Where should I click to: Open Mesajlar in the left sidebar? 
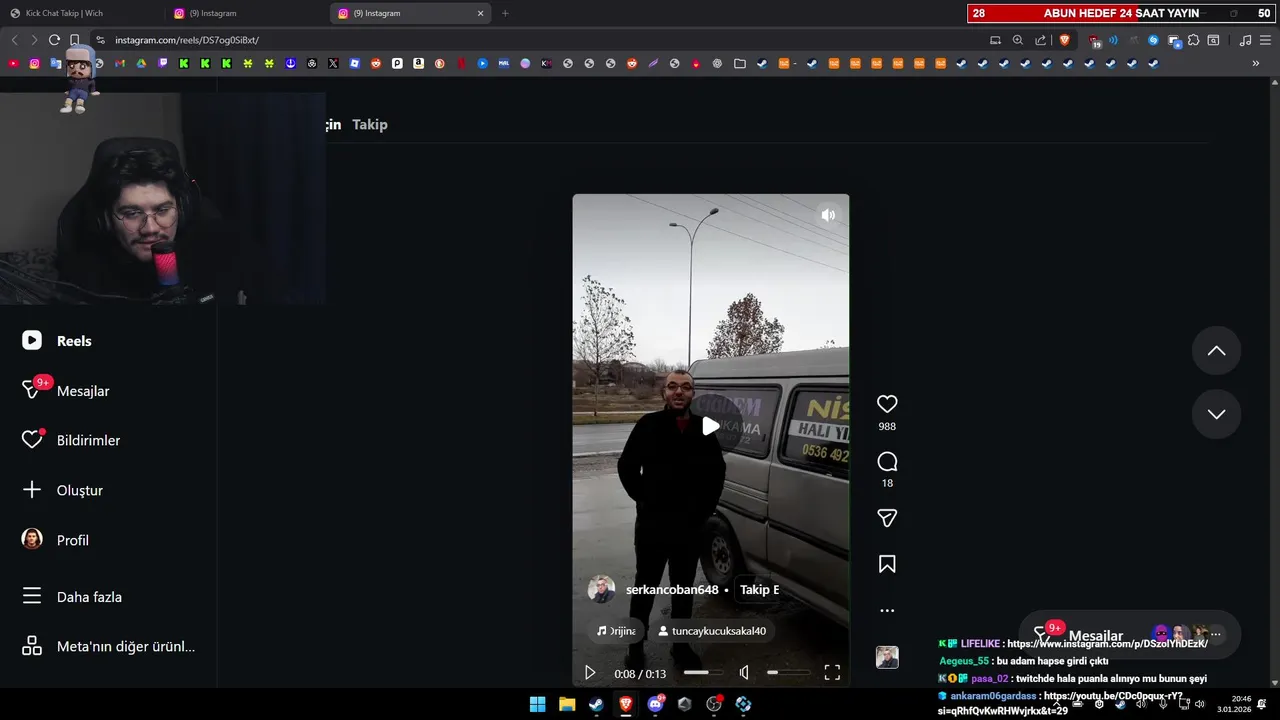pos(66,390)
